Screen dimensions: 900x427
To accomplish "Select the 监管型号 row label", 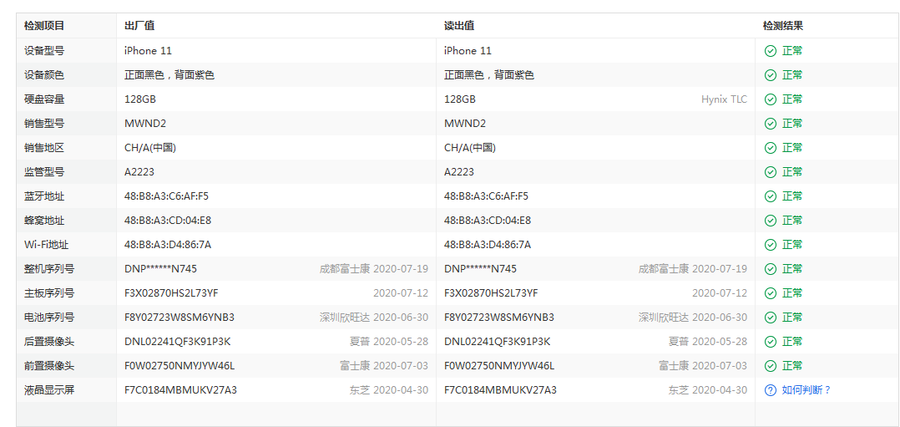I will coord(44,172).
